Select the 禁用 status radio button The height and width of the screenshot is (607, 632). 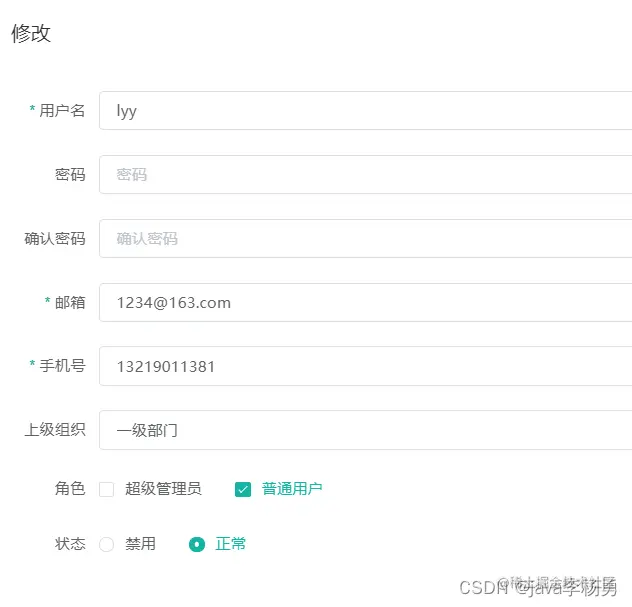coord(106,544)
